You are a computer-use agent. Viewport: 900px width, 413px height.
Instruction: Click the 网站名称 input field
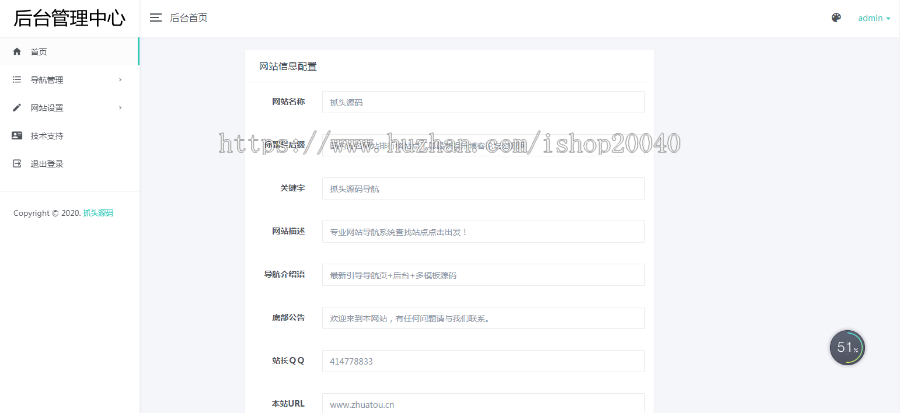coord(483,102)
